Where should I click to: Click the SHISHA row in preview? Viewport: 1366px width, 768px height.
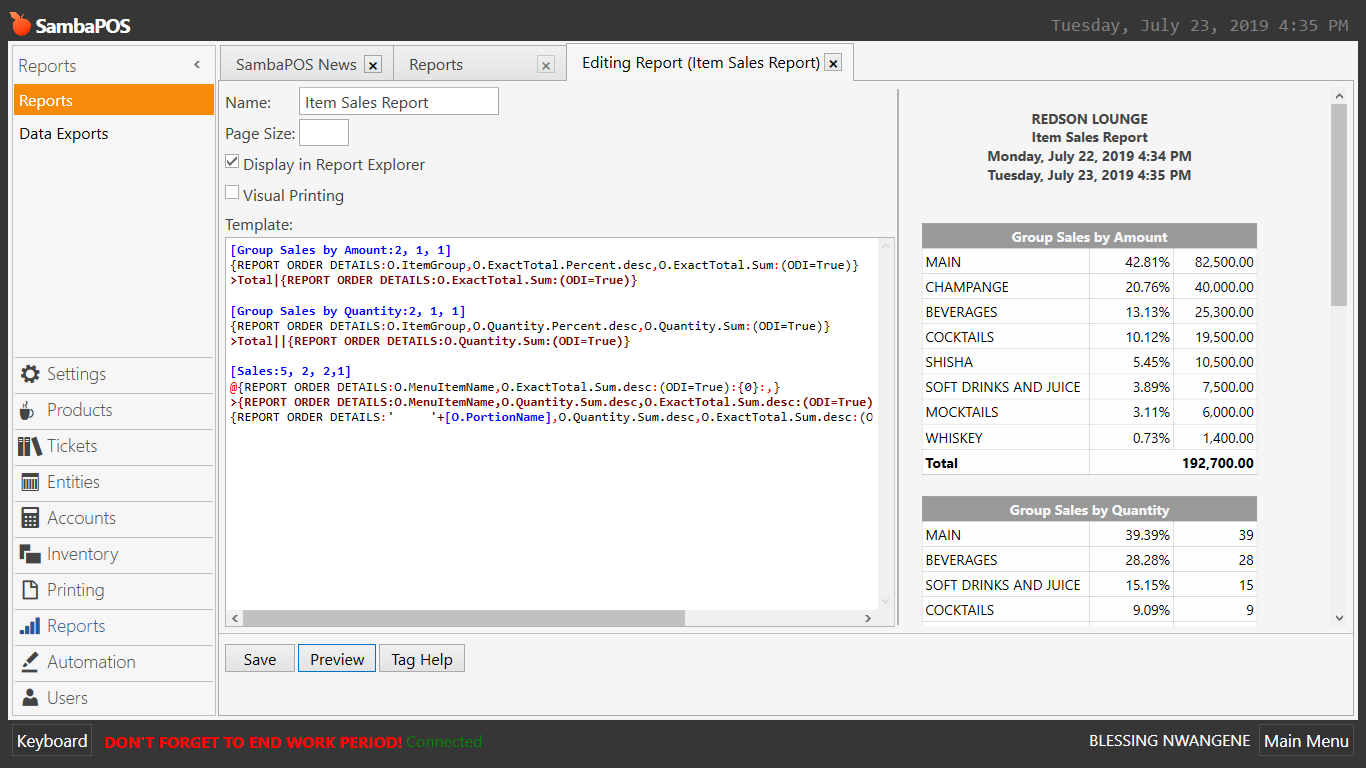click(1089, 362)
